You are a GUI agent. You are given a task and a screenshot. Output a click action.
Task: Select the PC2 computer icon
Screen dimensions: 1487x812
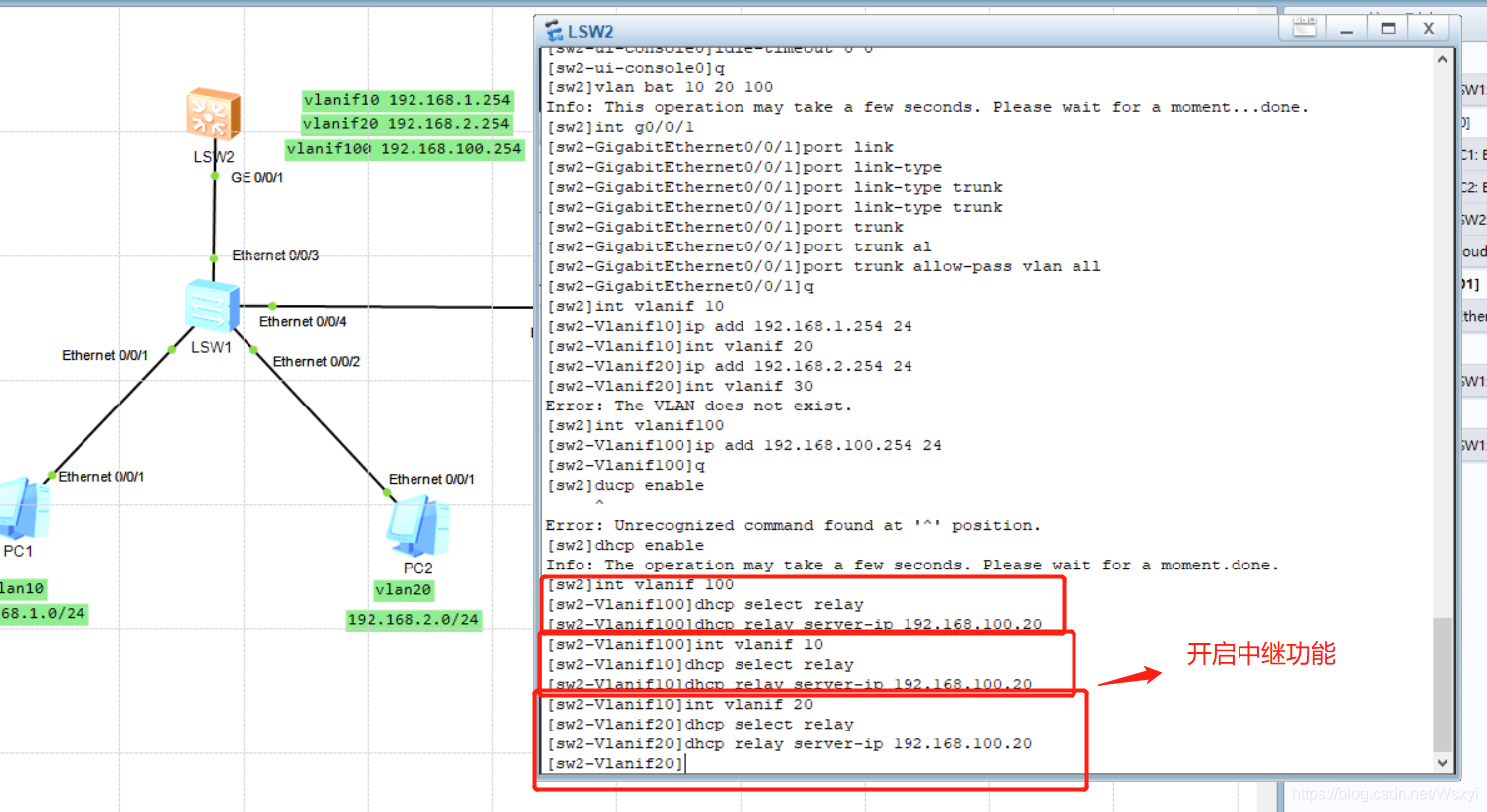point(418,526)
